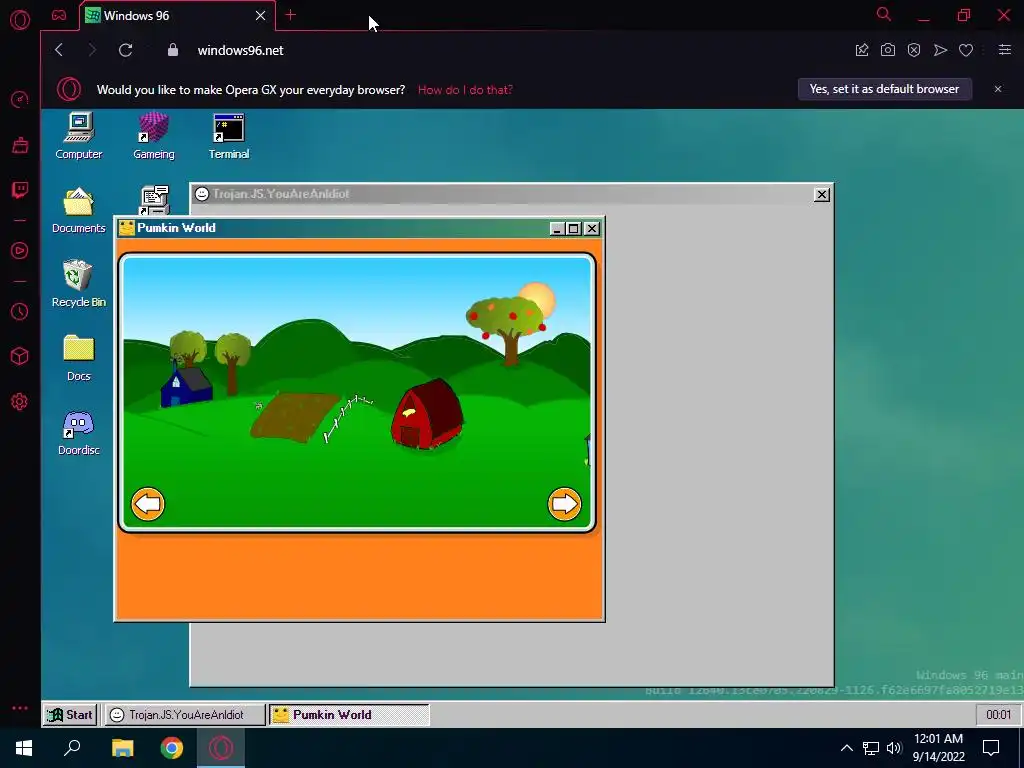Switch to Trojan.JS.YouAreAnIdiot taskbar item
This screenshot has height=768, width=1024.
click(185, 714)
